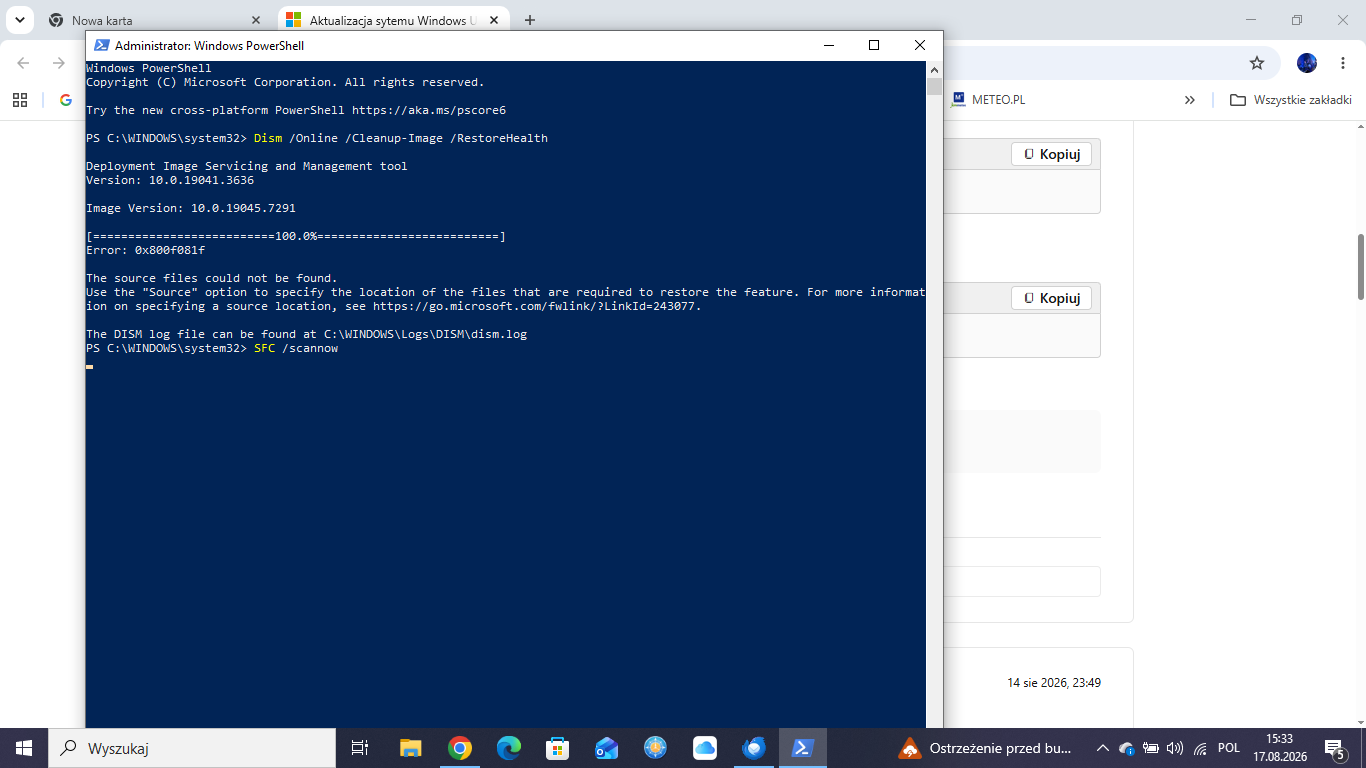Click the PowerShell taskbar button
1366x768 pixels.
803,748
